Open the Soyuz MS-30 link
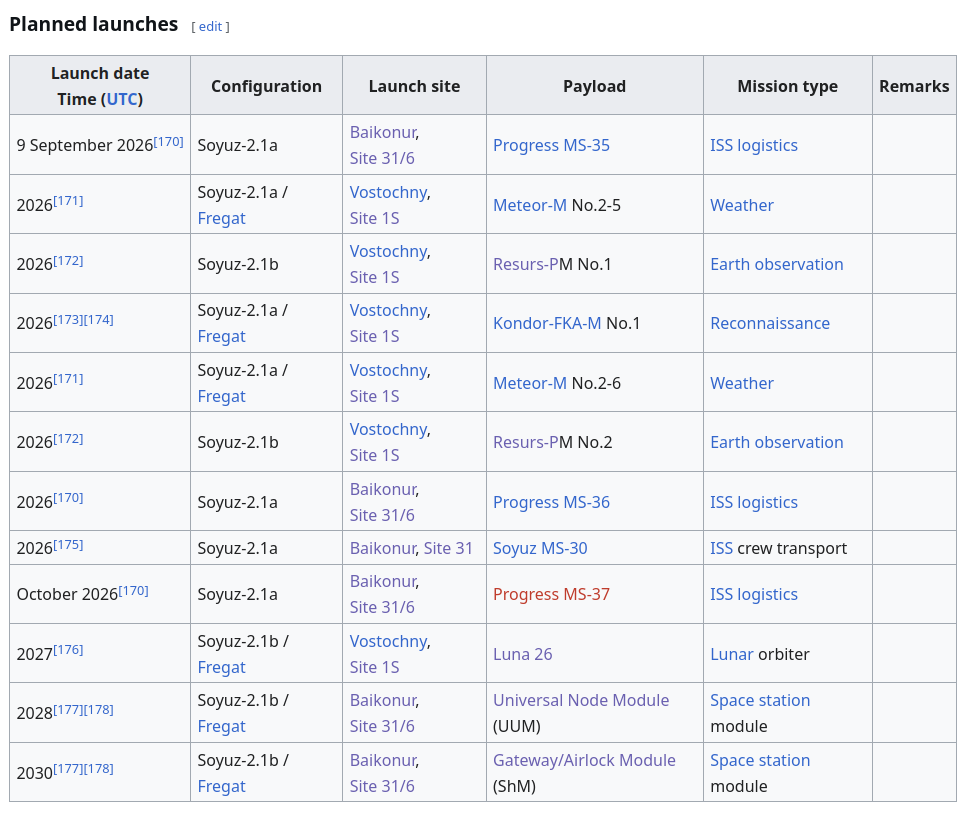This screenshot has height=822, width=976. [540, 548]
